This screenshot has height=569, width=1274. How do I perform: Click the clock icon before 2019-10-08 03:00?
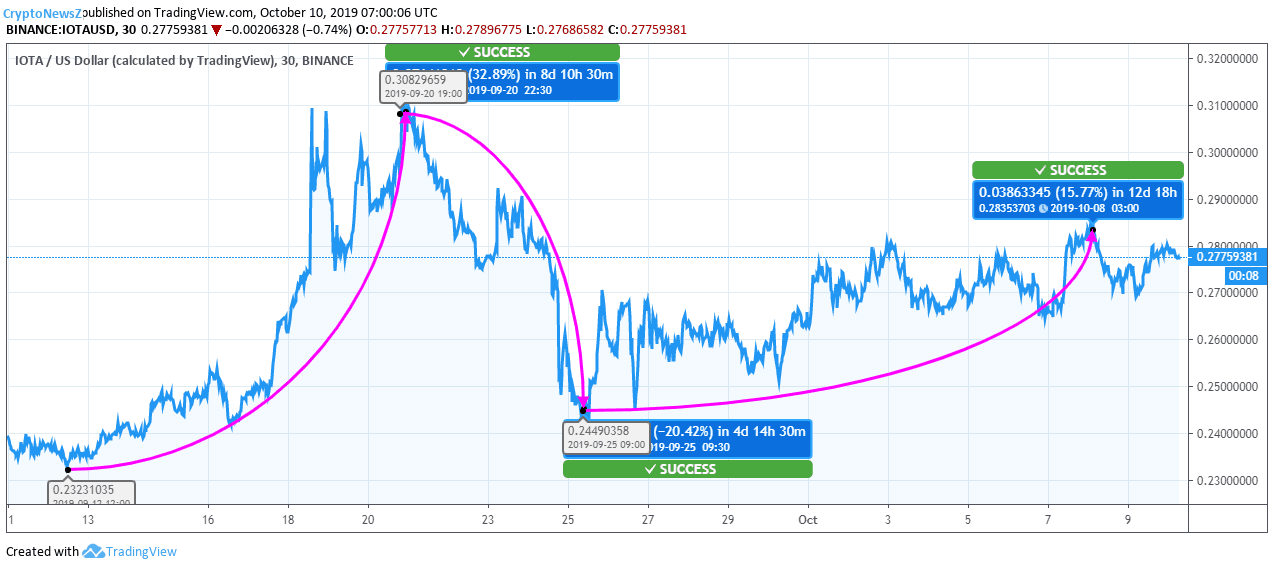click(1043, 208)
